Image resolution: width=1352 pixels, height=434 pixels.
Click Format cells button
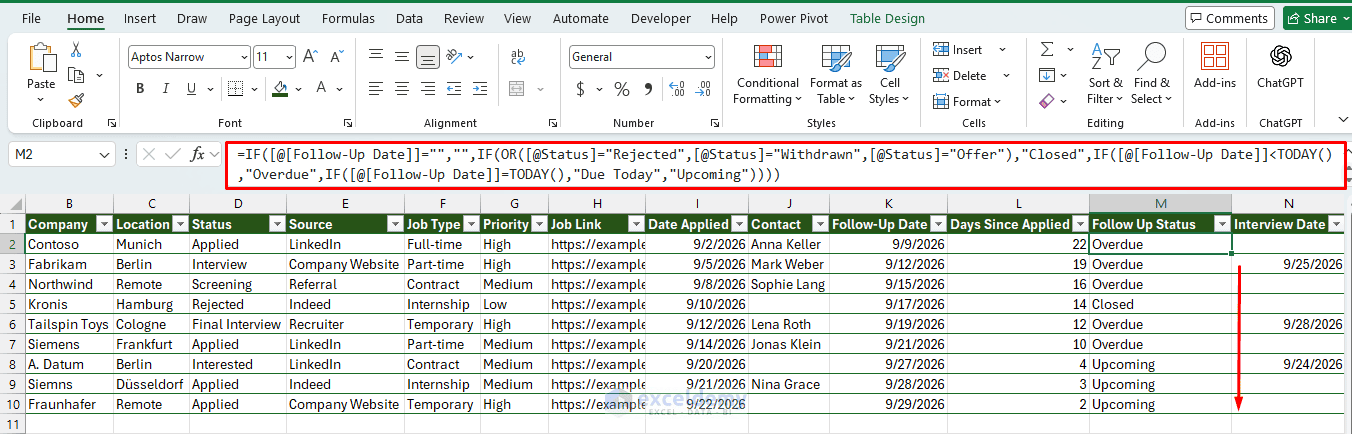[968, 101]
